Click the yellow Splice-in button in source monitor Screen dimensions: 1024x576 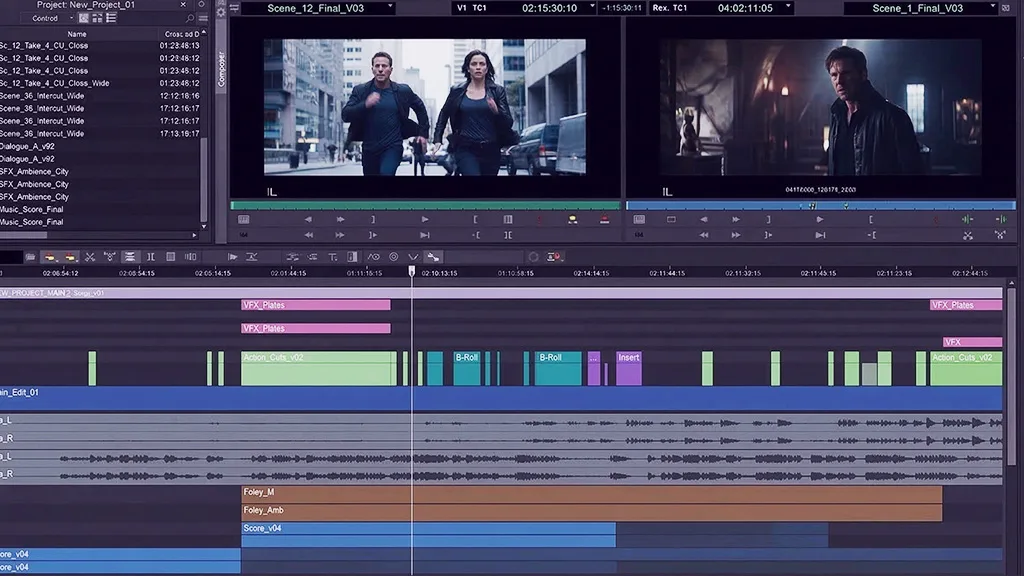click(x=572, y=219)
